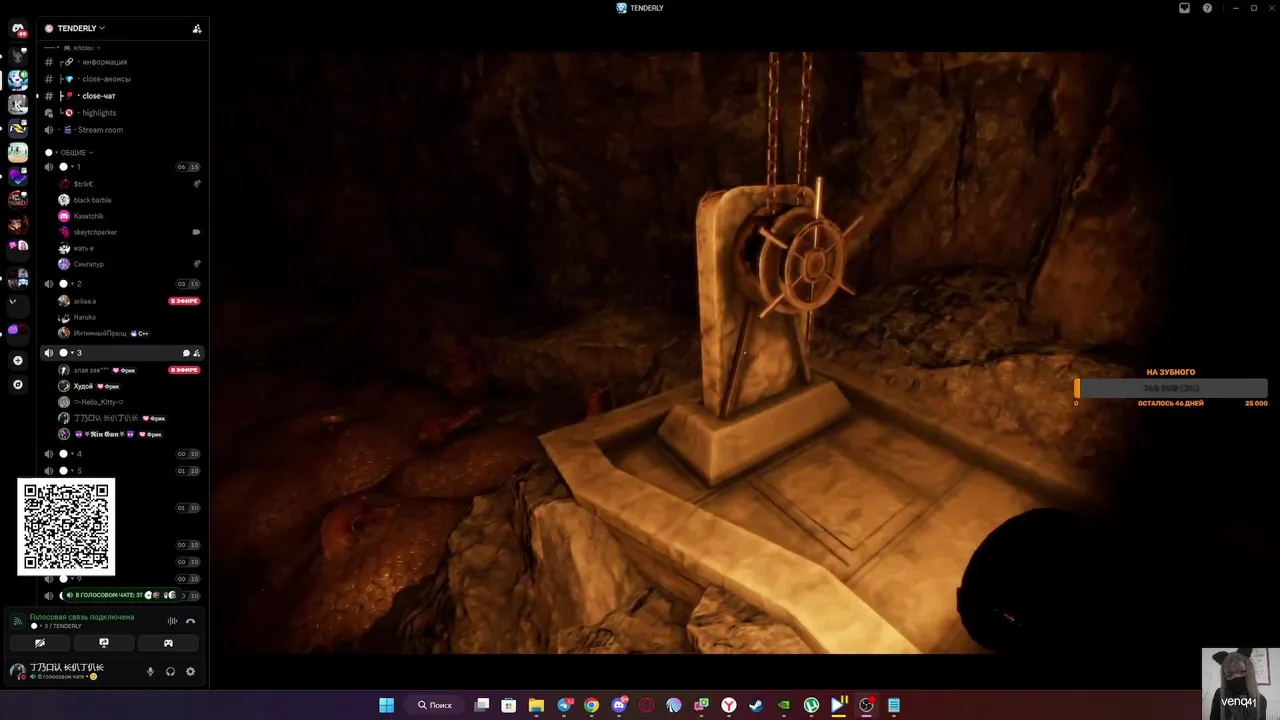
Task: Open Discord direct messages home icon
Action: tap(18, 30)
